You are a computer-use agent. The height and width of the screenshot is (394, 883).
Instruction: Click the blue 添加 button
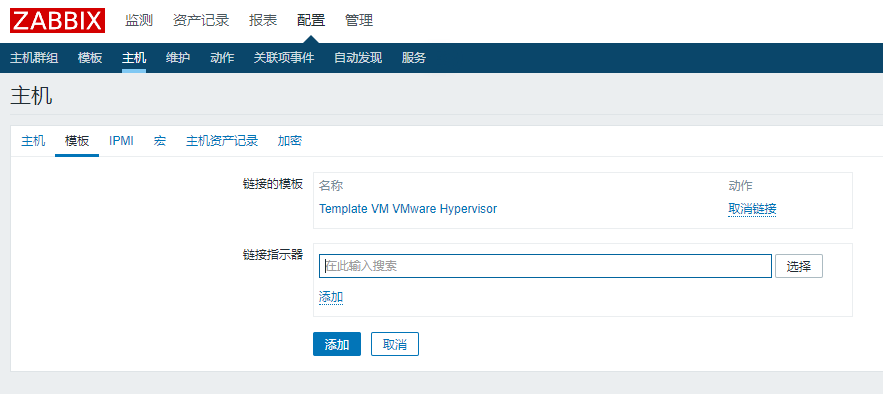pos(337,344)
